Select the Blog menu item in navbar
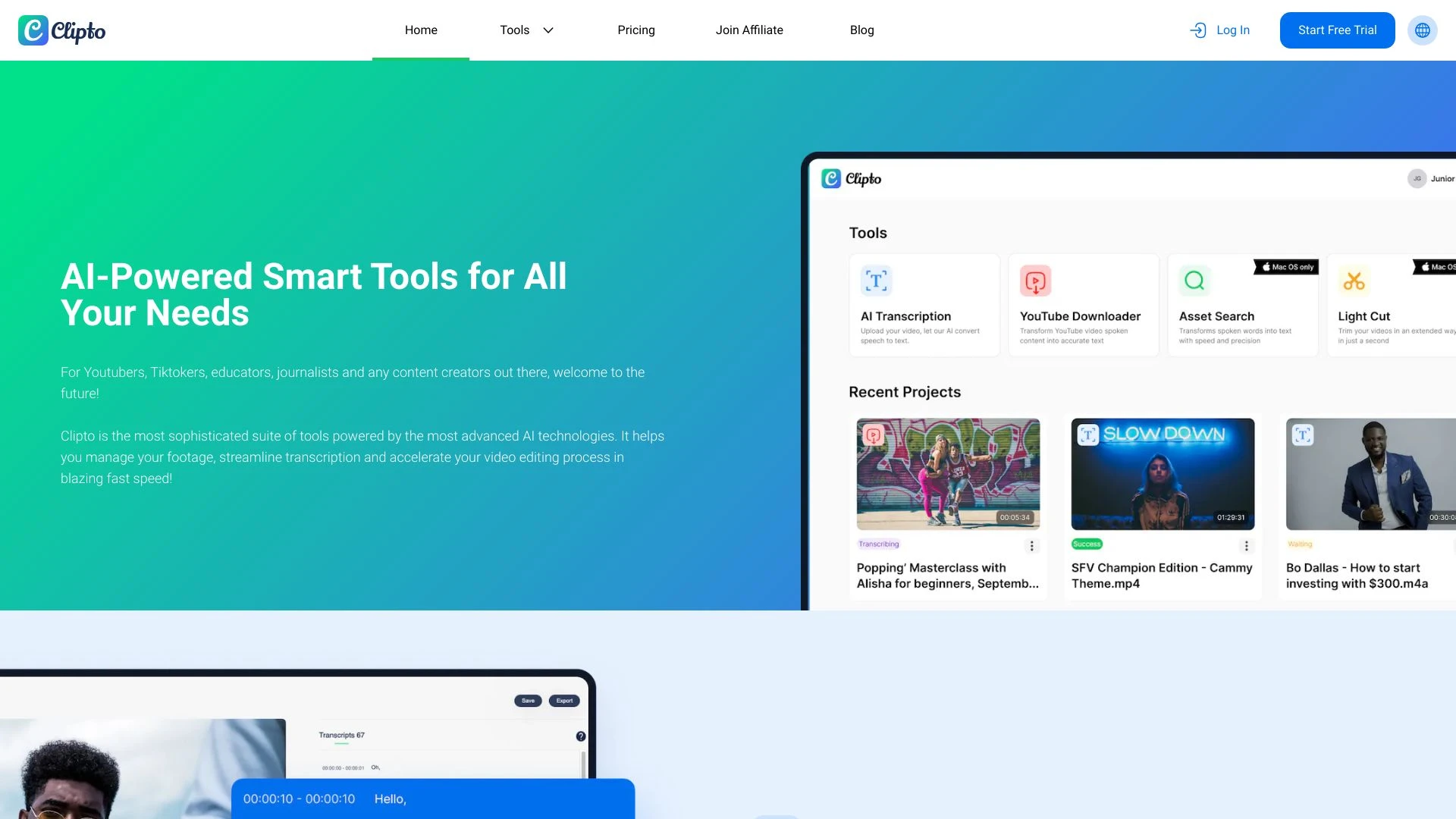This screenshot has width=1456, height=819. tap(861, 30)
